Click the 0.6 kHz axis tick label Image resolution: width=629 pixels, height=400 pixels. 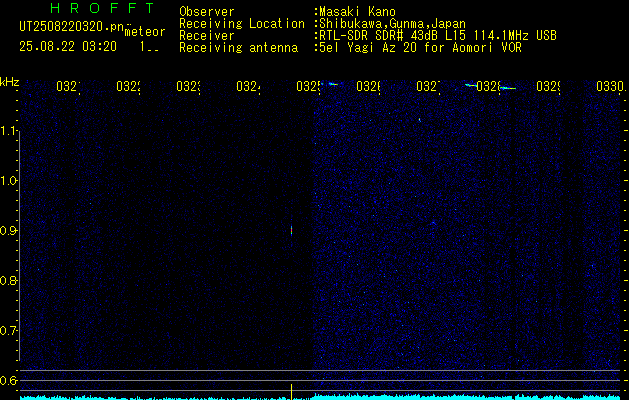pyautogui.click(x=9, y=380)
